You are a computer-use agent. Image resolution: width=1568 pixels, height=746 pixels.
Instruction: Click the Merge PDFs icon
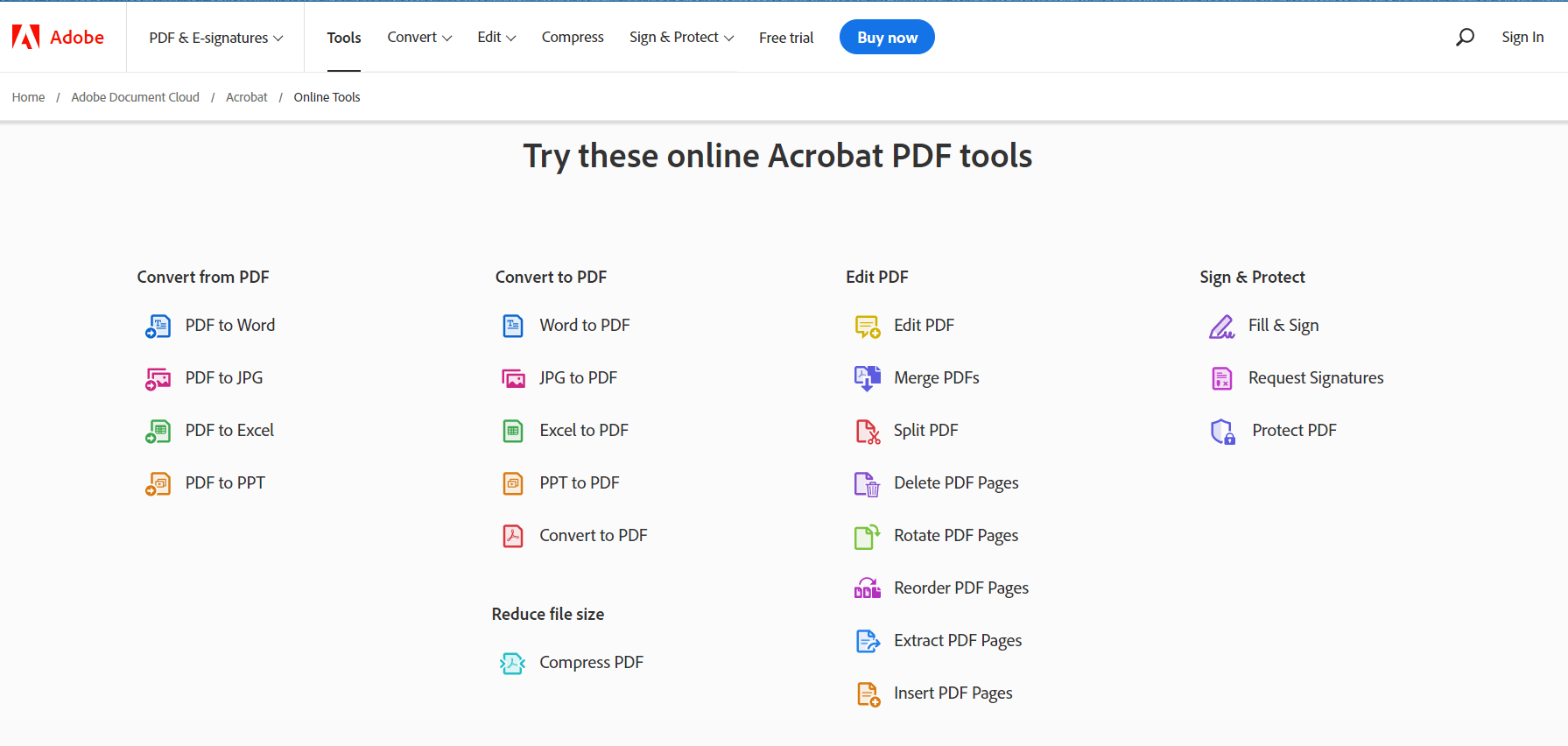(868, 378)
